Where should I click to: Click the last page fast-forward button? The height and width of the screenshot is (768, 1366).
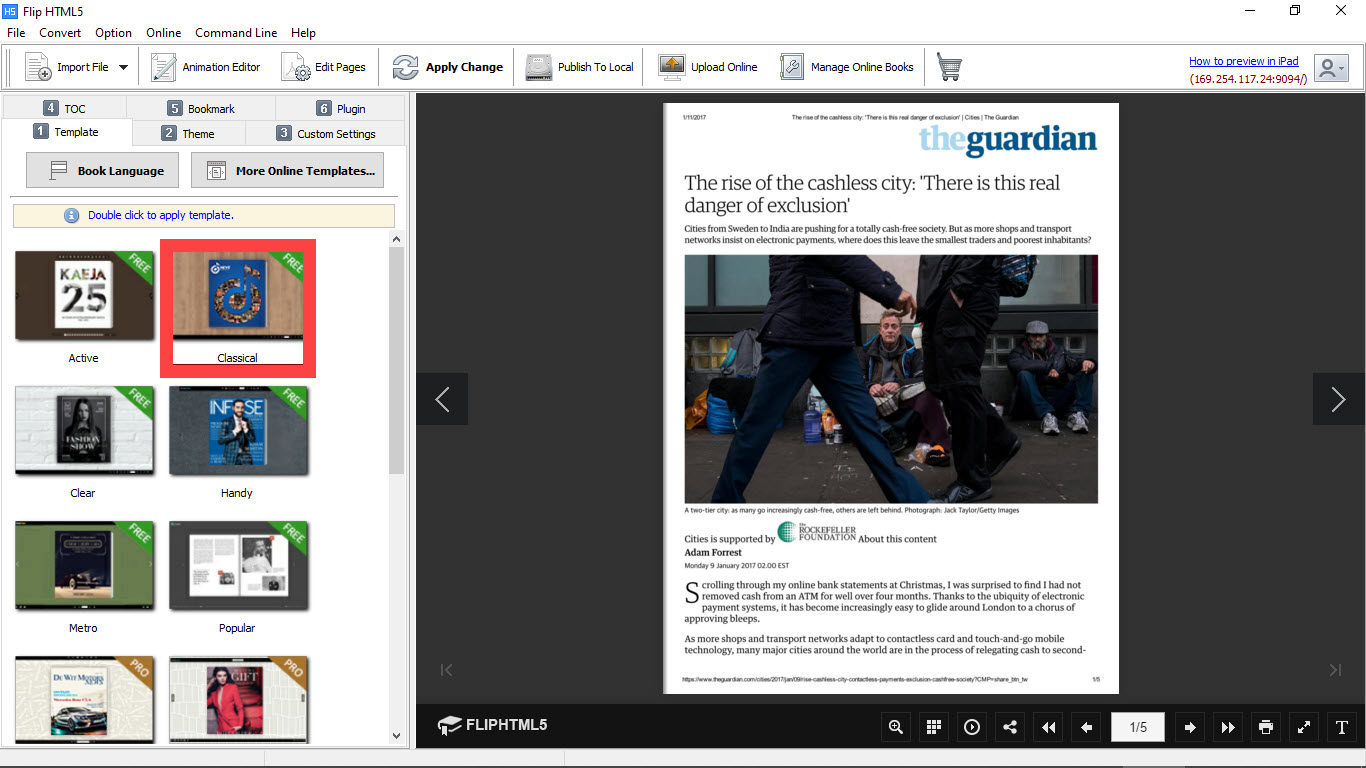pos(1228,727)
